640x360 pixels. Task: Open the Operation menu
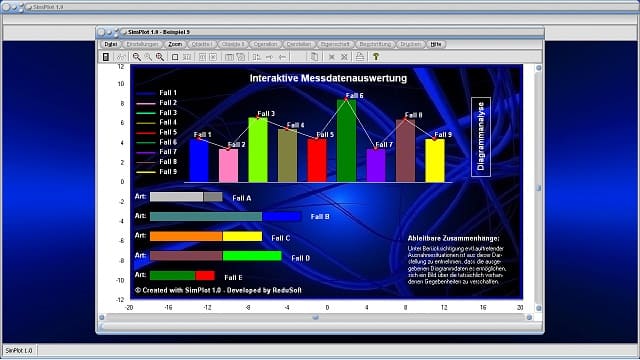(x=265, y=44)
